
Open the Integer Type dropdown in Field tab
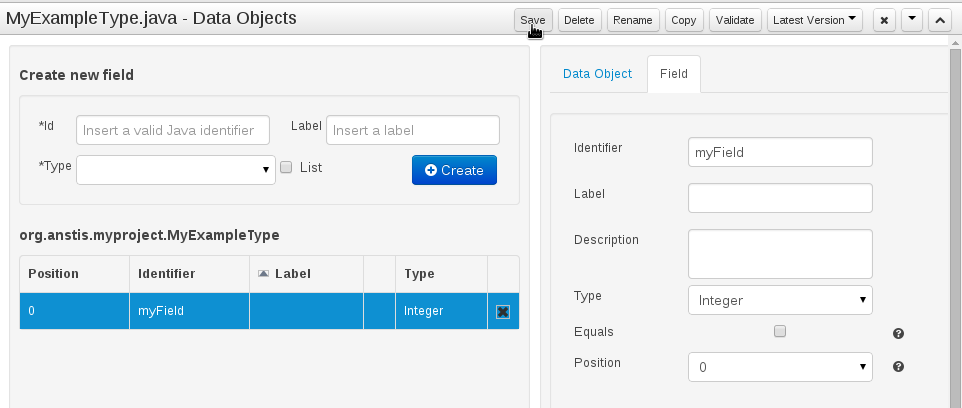(x=780, y=300)
